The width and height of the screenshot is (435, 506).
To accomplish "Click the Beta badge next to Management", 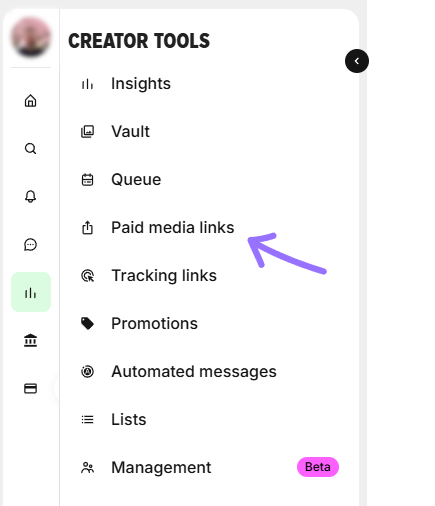I will [318, 467].
